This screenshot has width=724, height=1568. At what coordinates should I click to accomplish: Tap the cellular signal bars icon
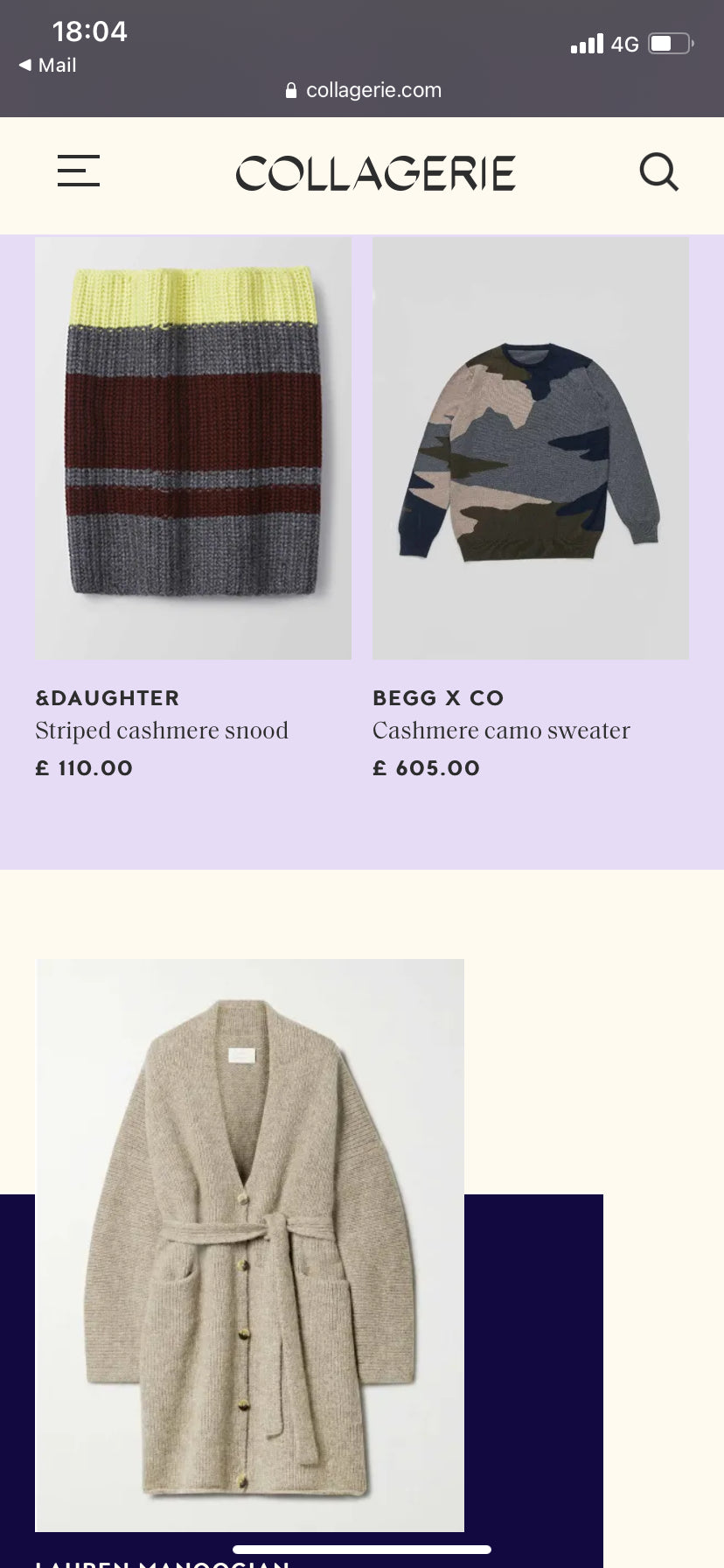click(587, 43)
